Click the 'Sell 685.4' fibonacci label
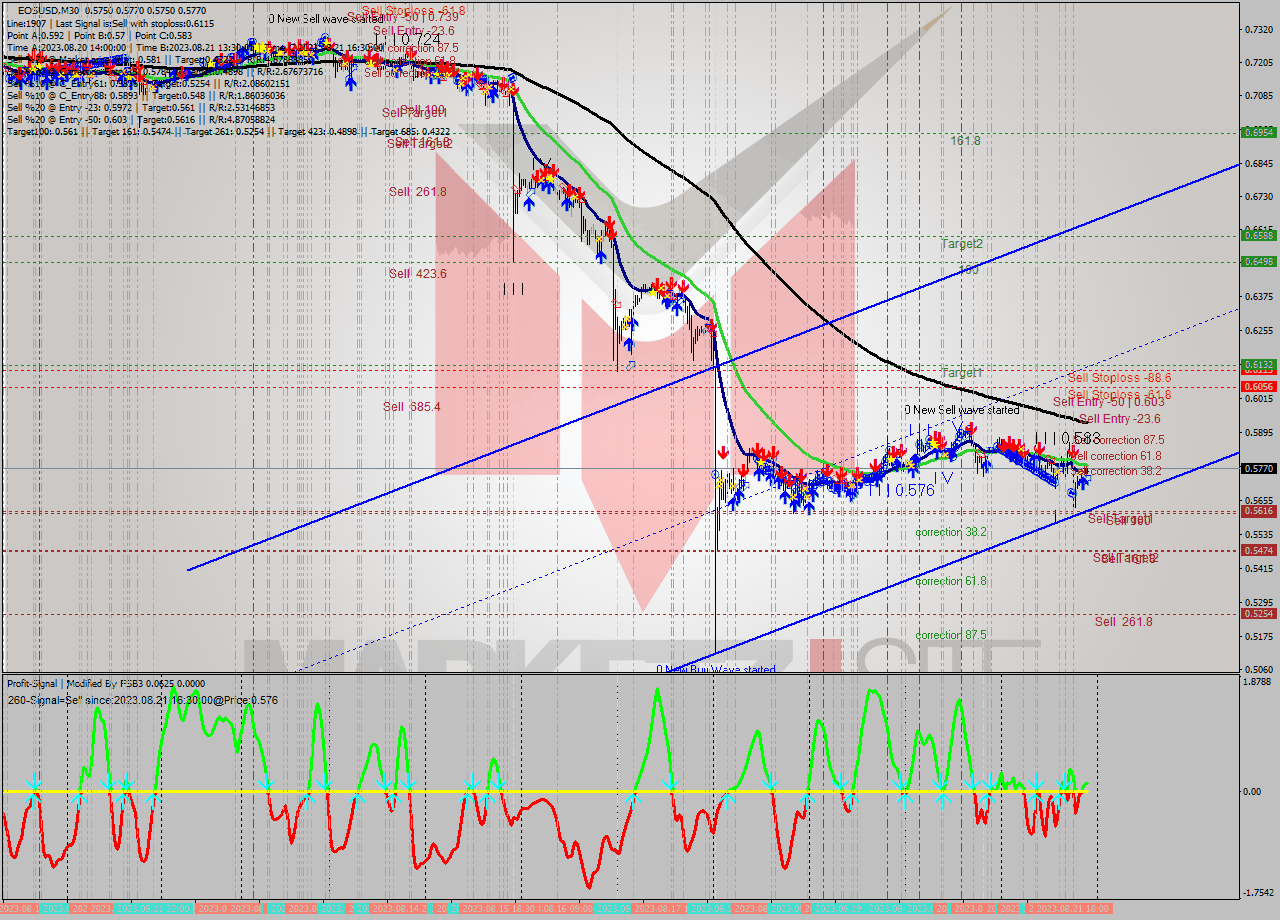Viewport: 1280px width, 920px height. pyautogui.click(x=412, y=406)
